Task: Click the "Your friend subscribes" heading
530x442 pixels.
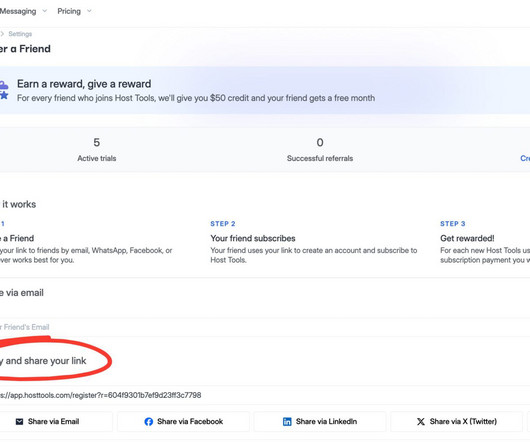Action: point(253,238)
